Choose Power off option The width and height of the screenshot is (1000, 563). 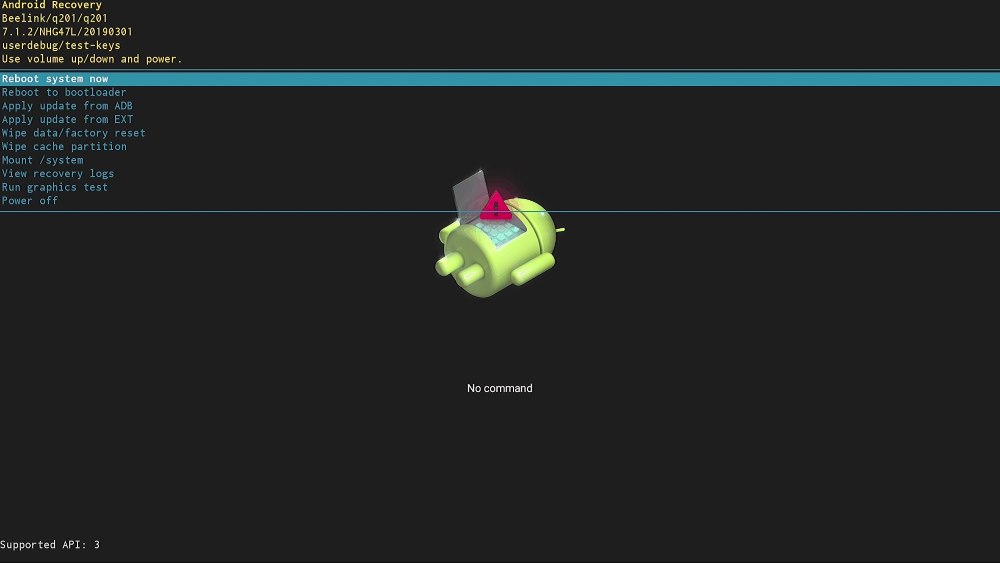pos(29,201)
